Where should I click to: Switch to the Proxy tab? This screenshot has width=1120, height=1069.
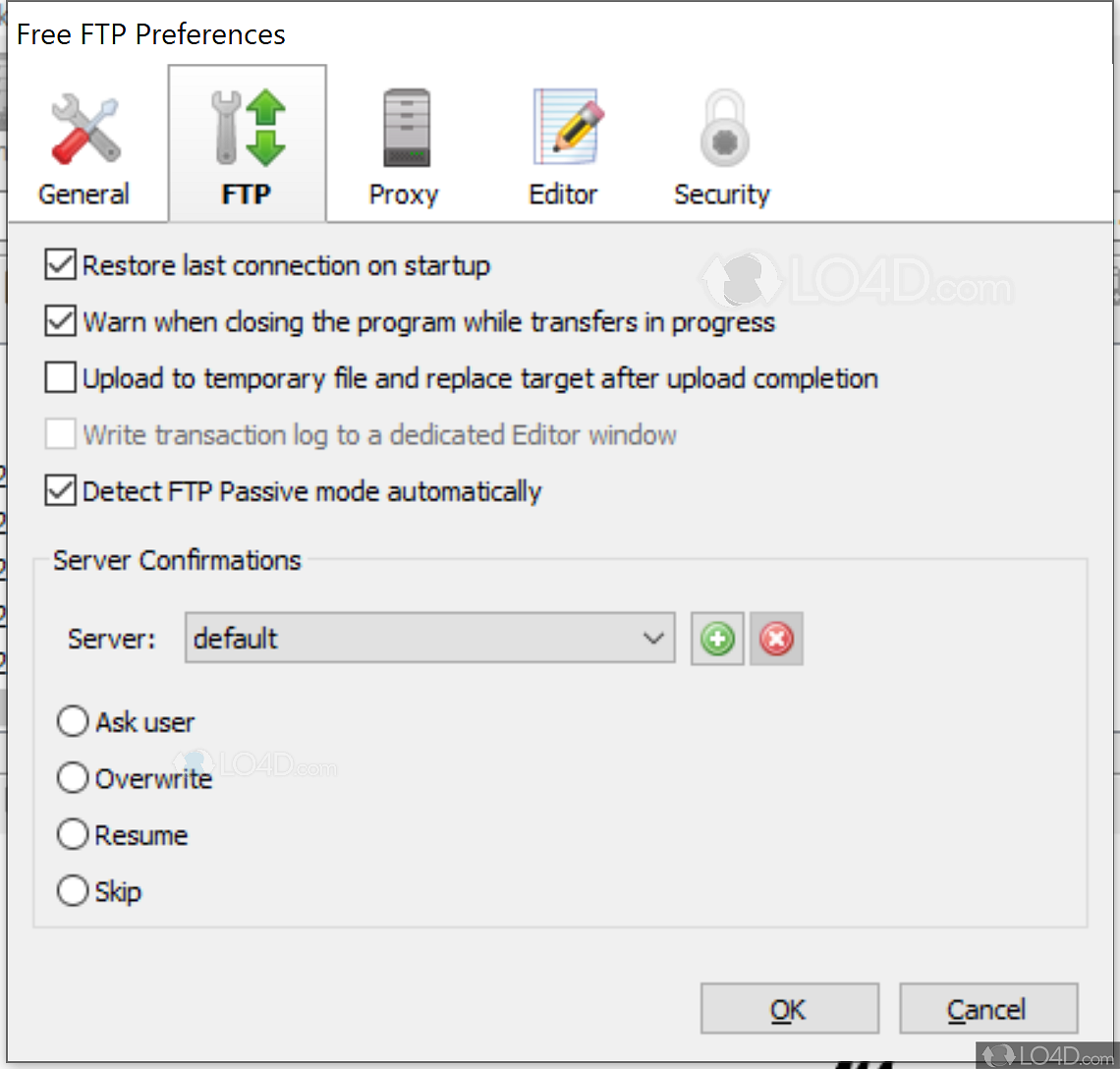(404, 142)
